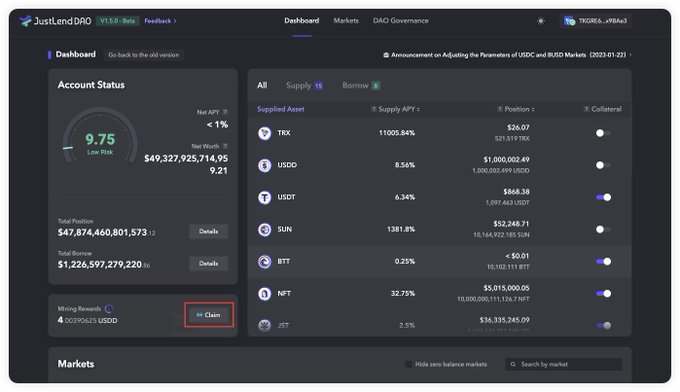Screen dimensions: 680x392
Task: Enable collateral for SUN
Action: 603,229
